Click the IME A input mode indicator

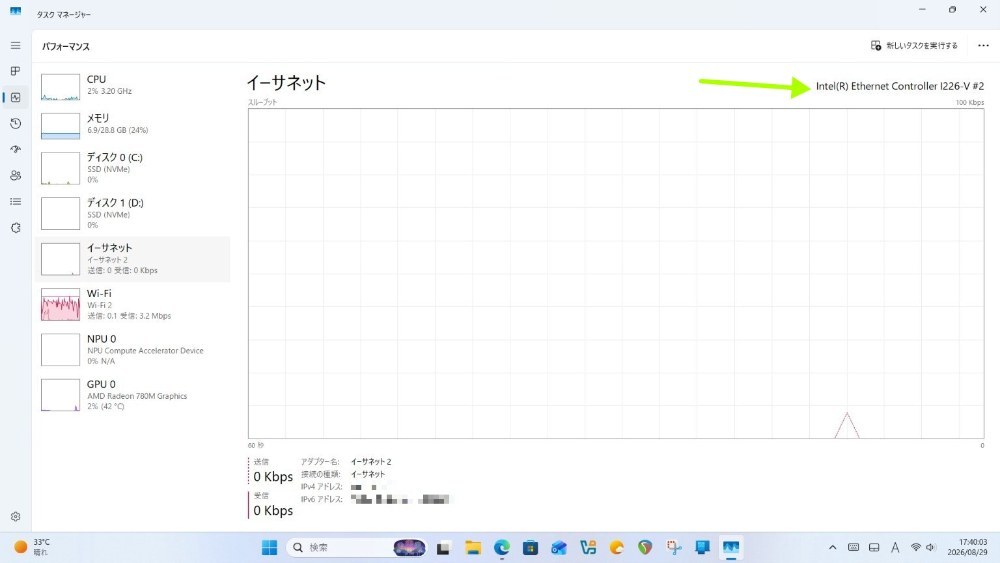[x=895, y=547]
